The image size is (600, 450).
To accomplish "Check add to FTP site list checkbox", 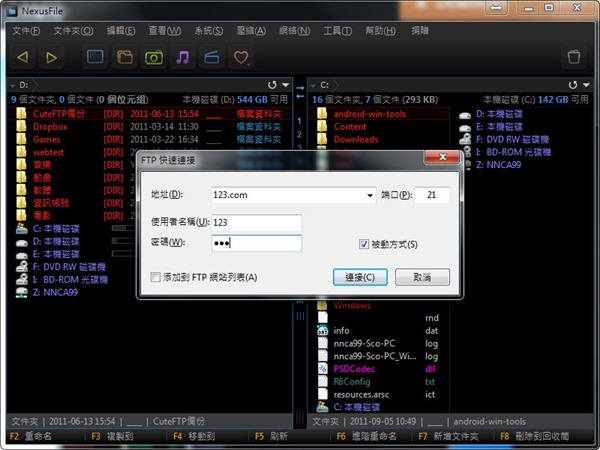I will coord(155,277).
